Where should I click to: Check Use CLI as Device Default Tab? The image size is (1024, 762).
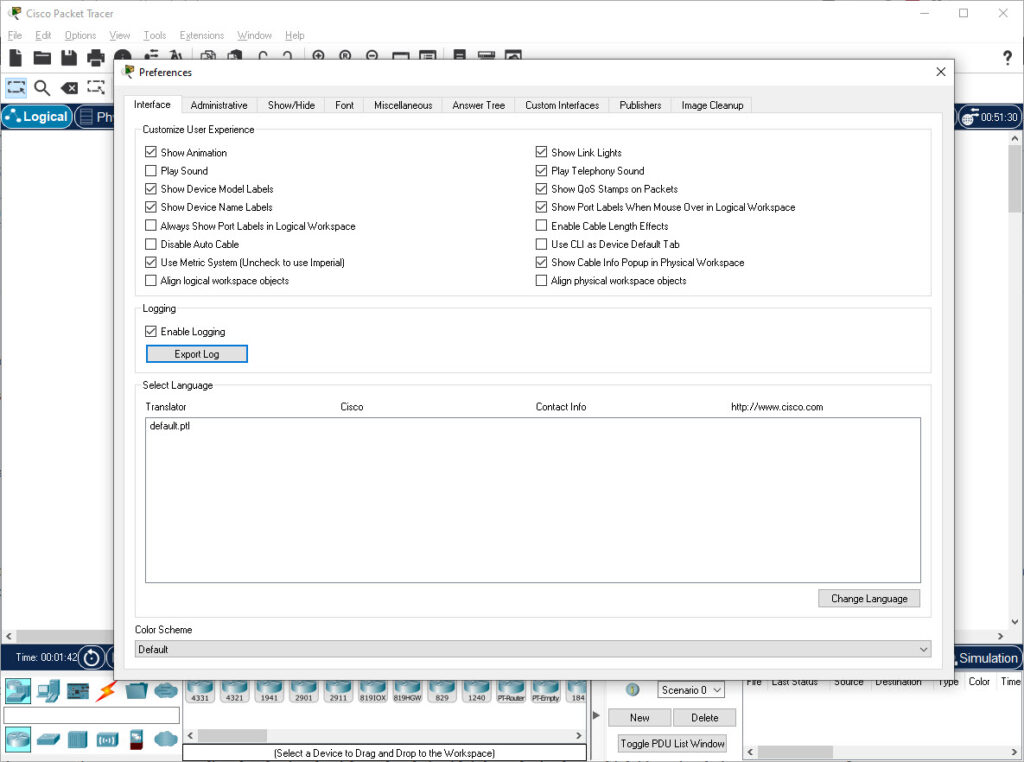[x=541, y=244]
